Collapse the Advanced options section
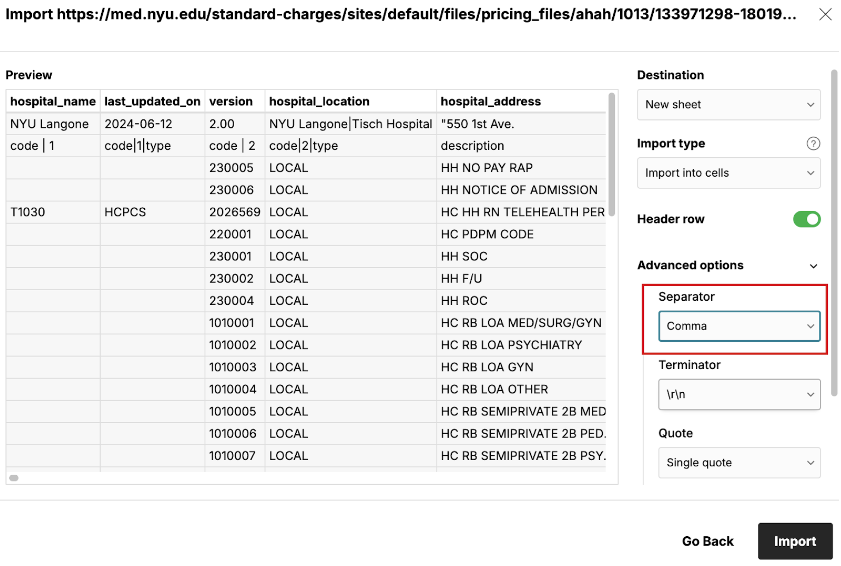The image size is (841, 566). pyautogui.click(x=813, y=266)
